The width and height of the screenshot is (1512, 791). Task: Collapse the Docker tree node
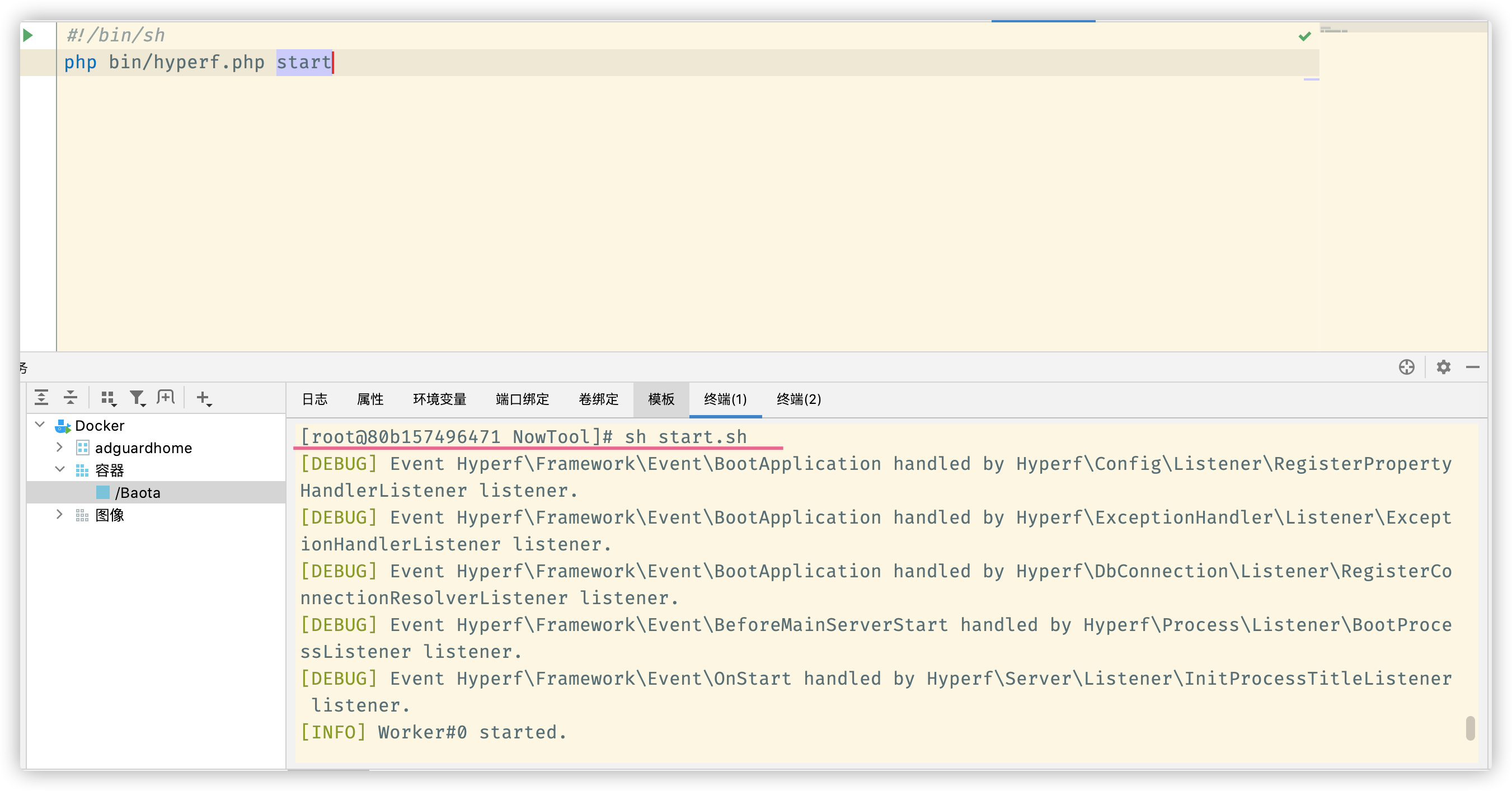tap(40, 424)
